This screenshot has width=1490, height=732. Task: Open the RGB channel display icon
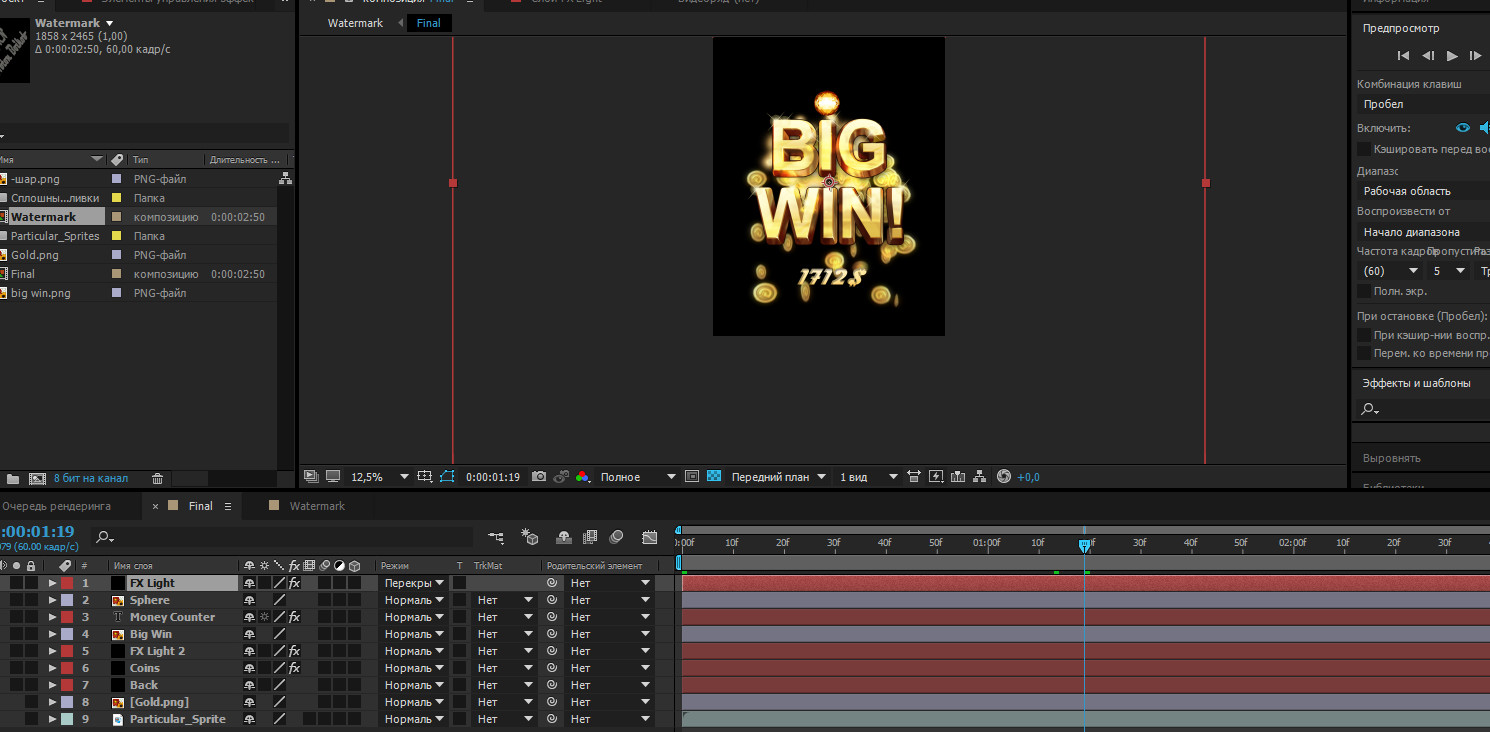(583, 477)
